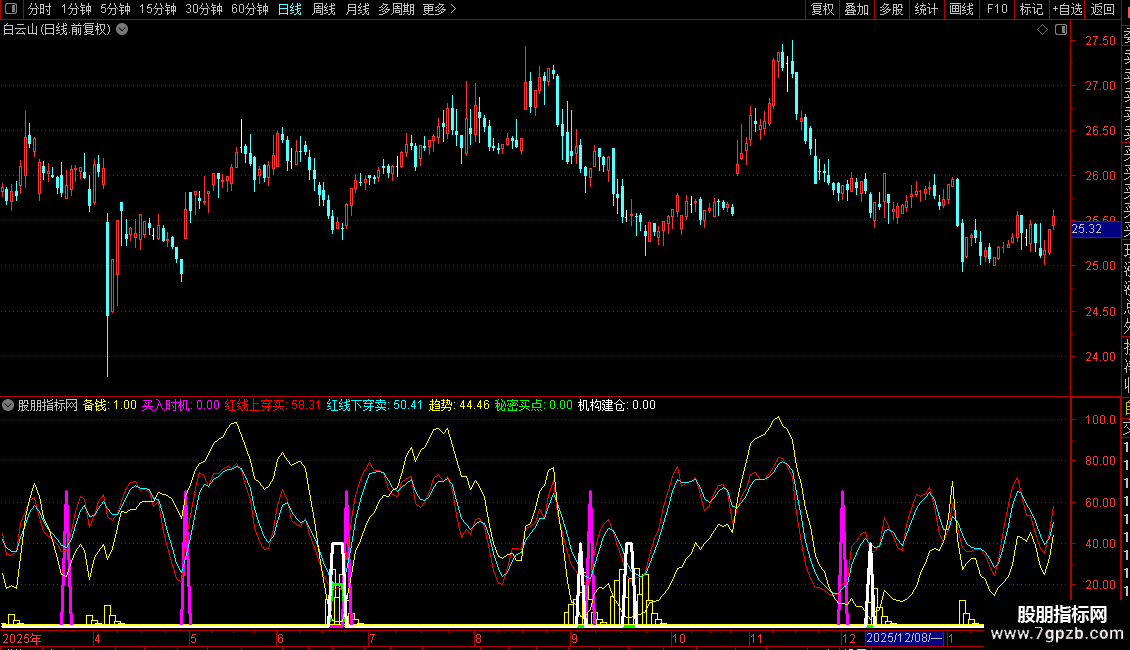This screenshot has height=650, width=1130.
Task: Select the 5分钟 period
Action: [x=115, y=9]
